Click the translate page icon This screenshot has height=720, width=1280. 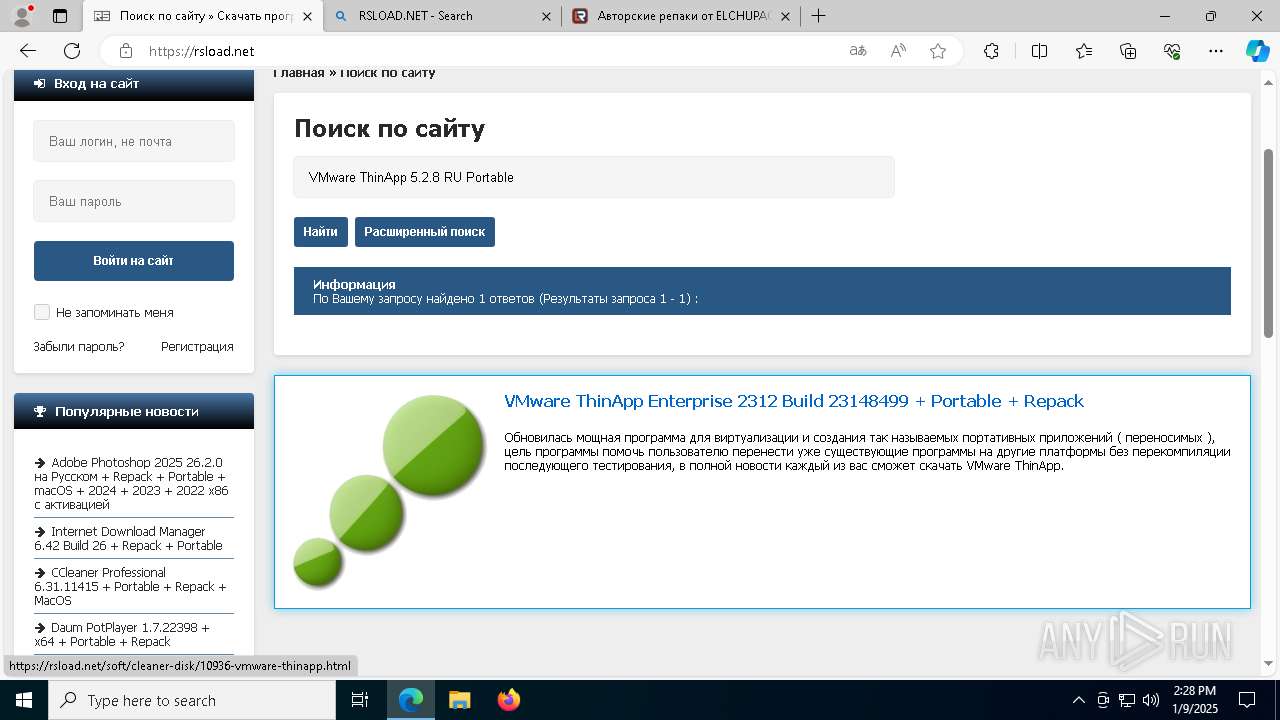(857, 51)
